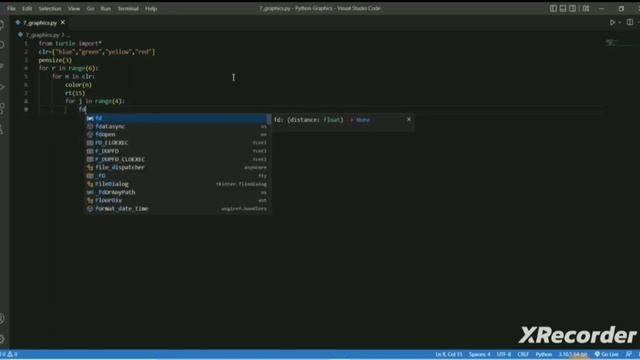Change CRLF end of line sequence
The height and width of the screenshot is (360, 640).
pos(523,354)
